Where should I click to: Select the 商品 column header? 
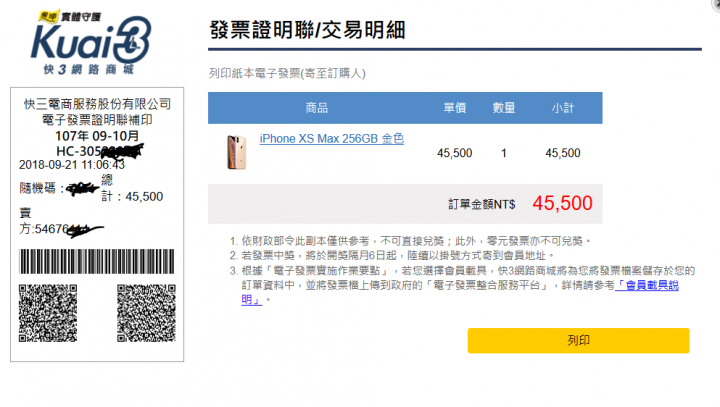coord(317,108)
